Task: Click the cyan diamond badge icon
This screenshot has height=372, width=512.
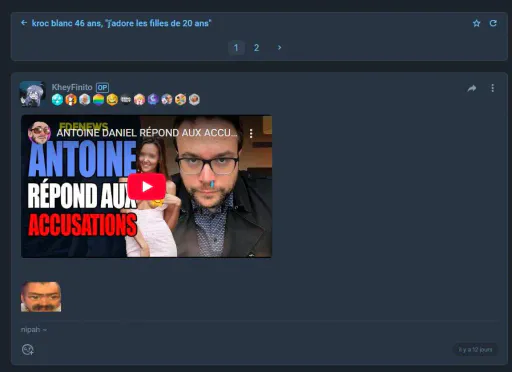Action: (x=57, y=99)
